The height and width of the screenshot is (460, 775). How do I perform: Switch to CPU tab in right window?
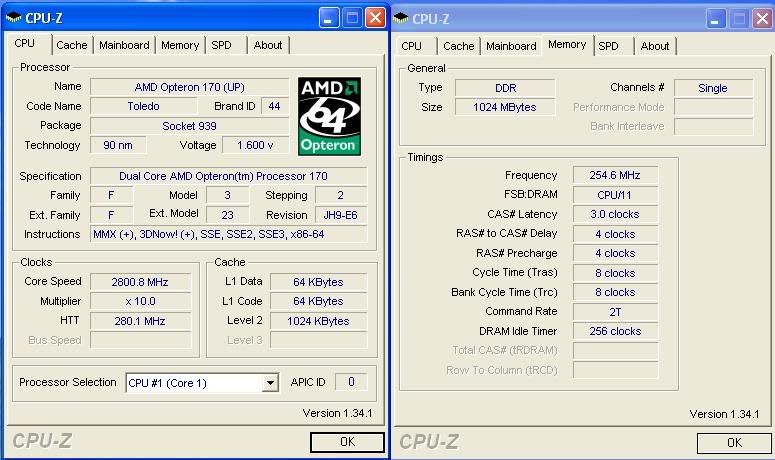(411, 46)
